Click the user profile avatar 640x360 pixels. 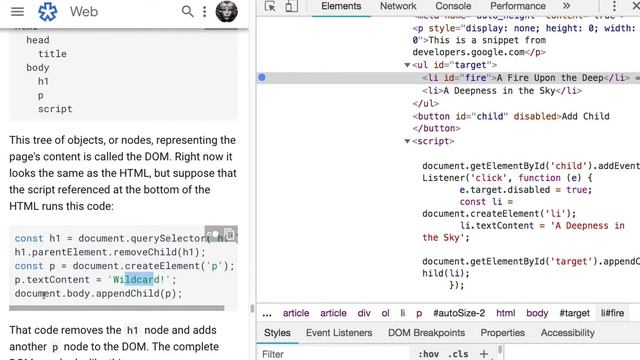point(227,11)
